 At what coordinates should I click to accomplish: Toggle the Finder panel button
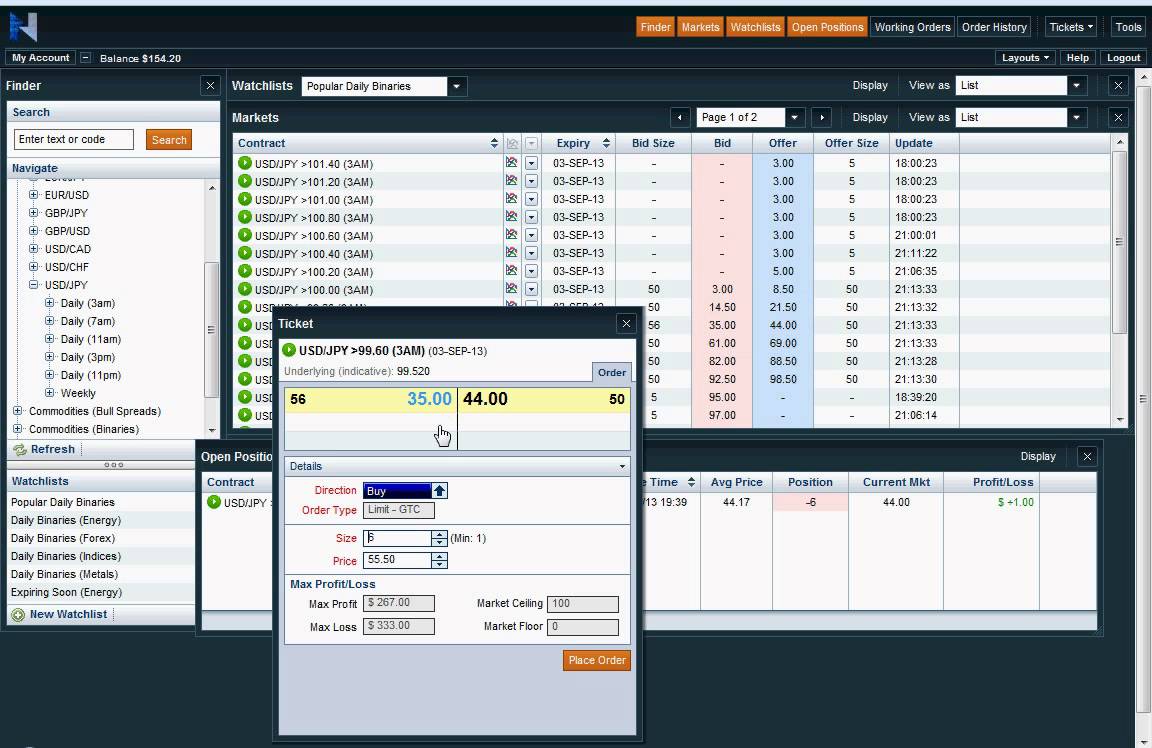(x=655, y=27)
